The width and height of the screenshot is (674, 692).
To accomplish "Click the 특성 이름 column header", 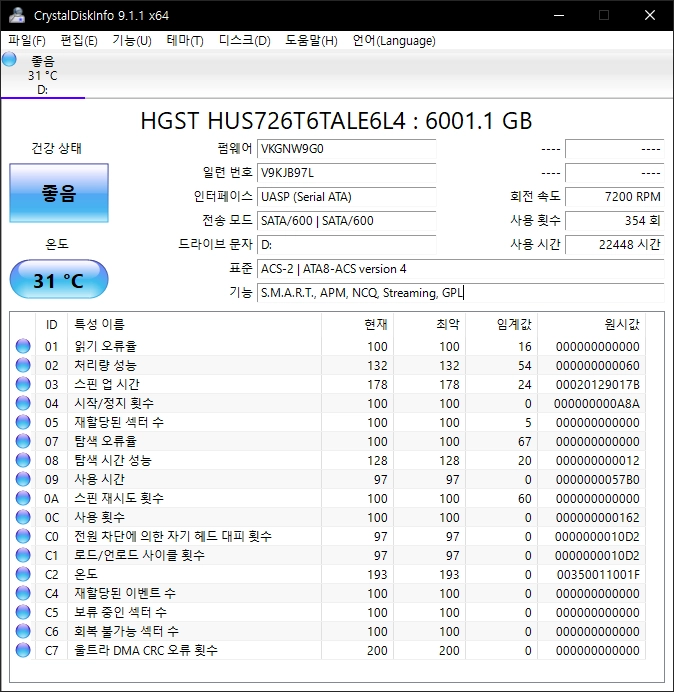I will [x=194, y=324].
